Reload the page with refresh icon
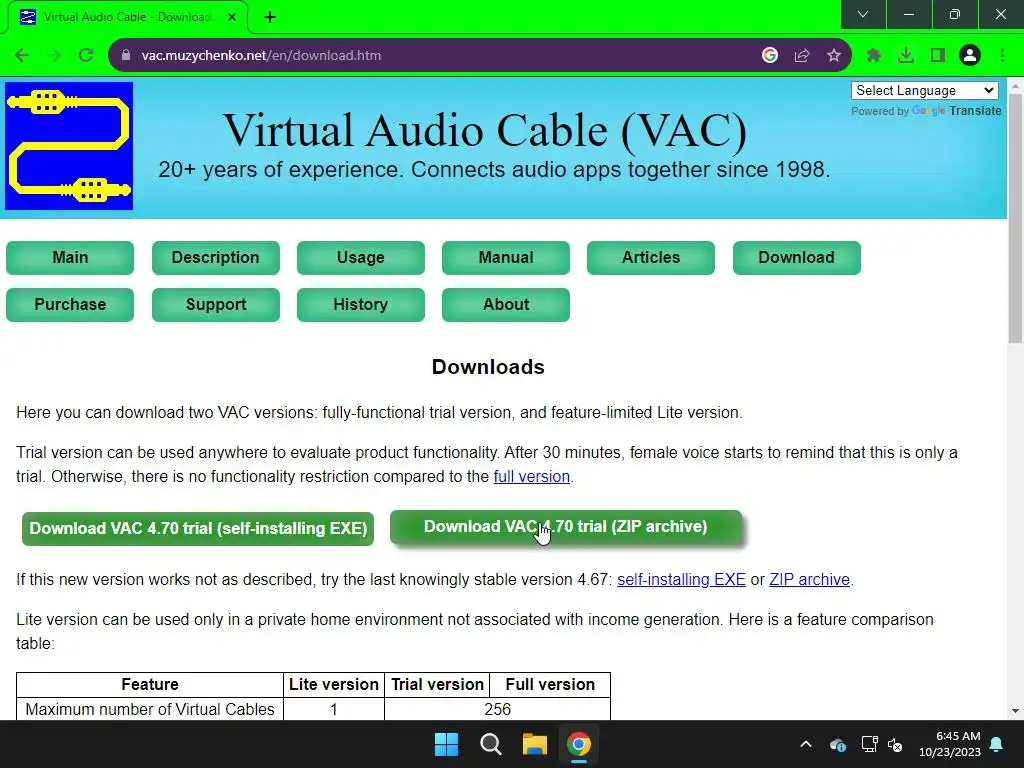The height and width of the screenshot is (768, 1024). tap(86, 56)
